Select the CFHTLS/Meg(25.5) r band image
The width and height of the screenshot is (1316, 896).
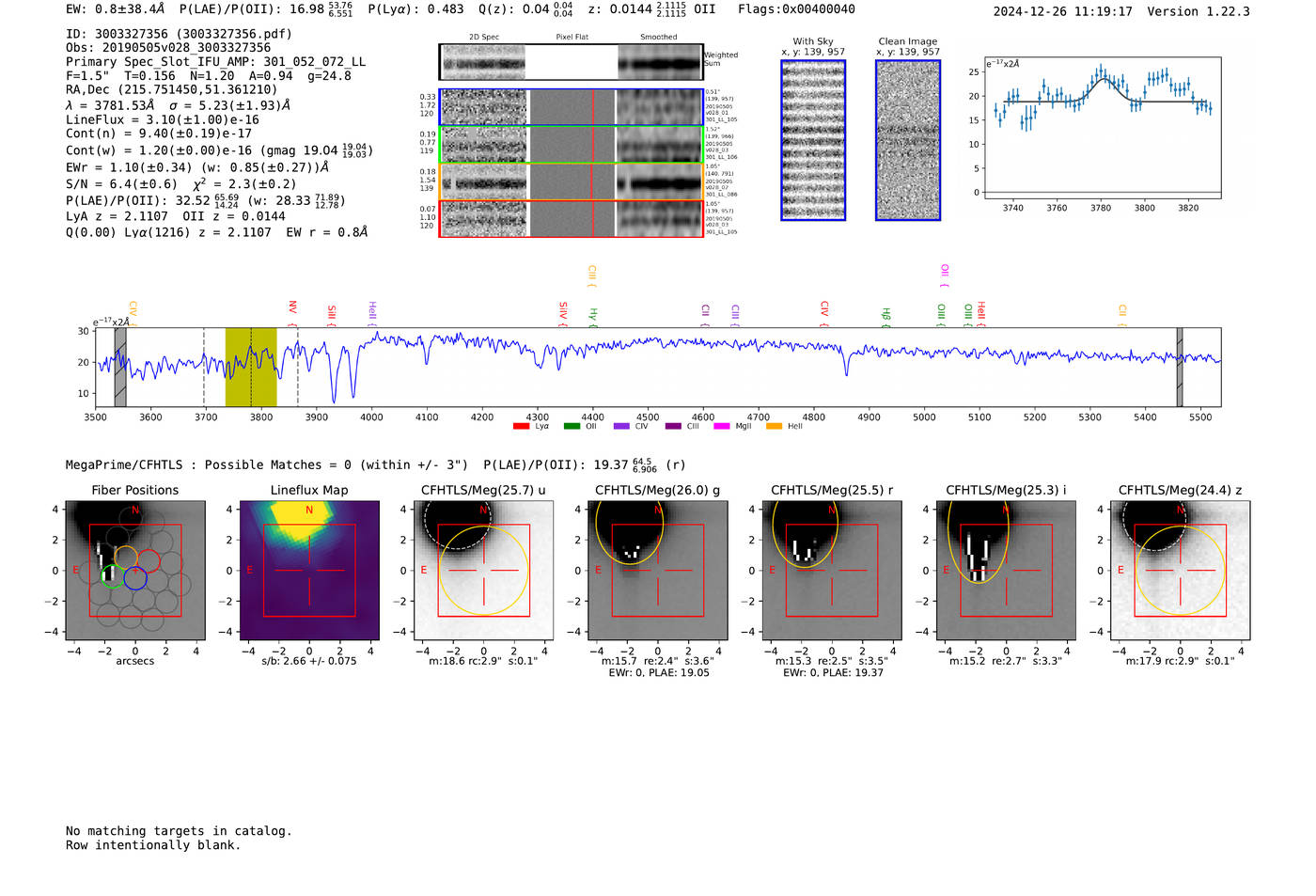click(832, 571)
